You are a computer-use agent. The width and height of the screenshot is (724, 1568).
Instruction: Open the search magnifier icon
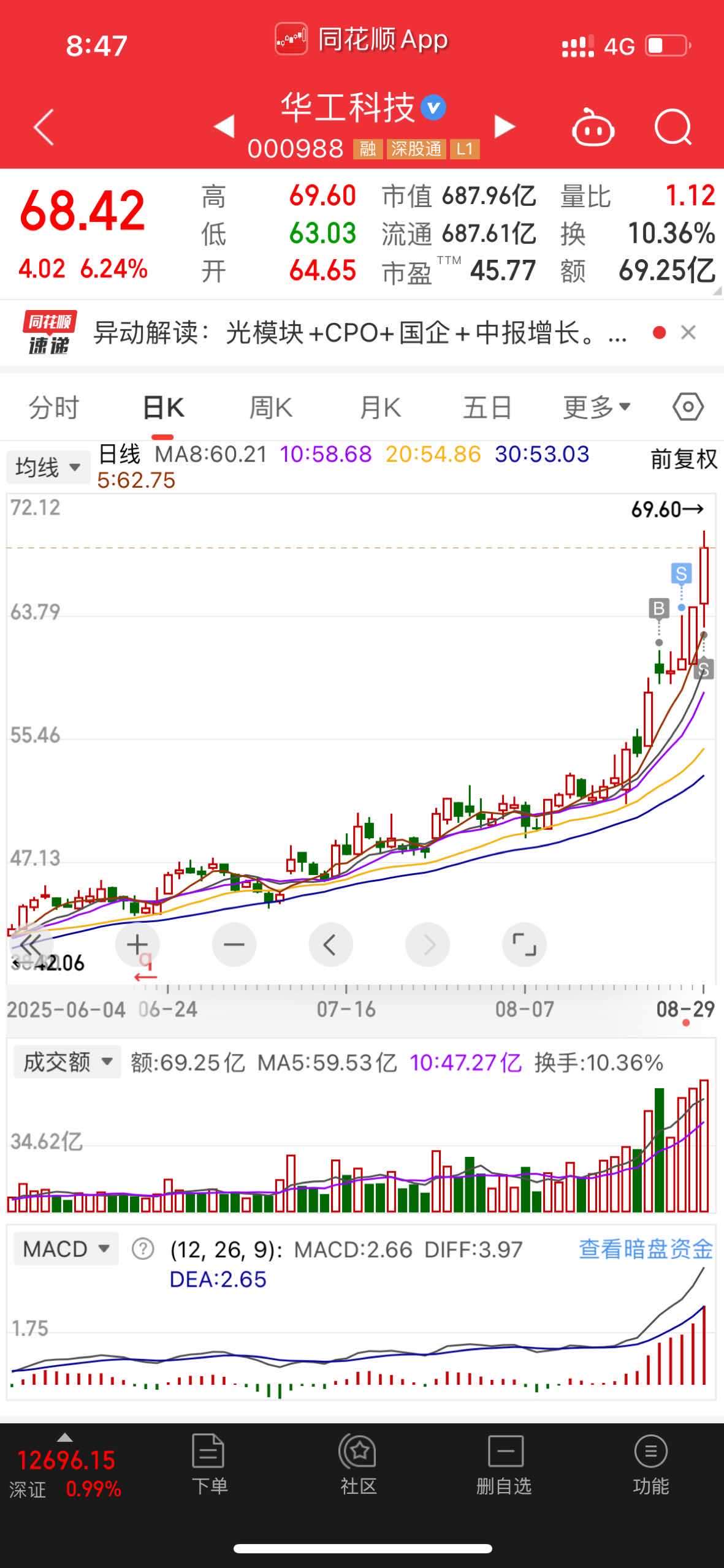(x=673, y=127)
